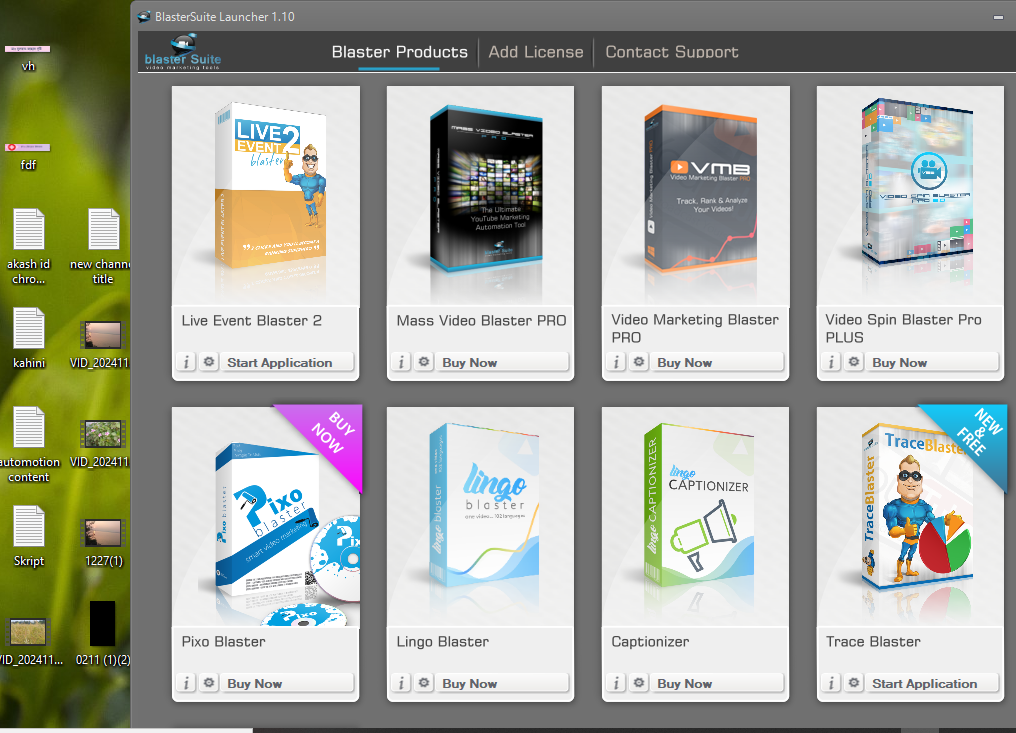
Task: Select the 'Skript' text file on desktop
Action: 29,537
